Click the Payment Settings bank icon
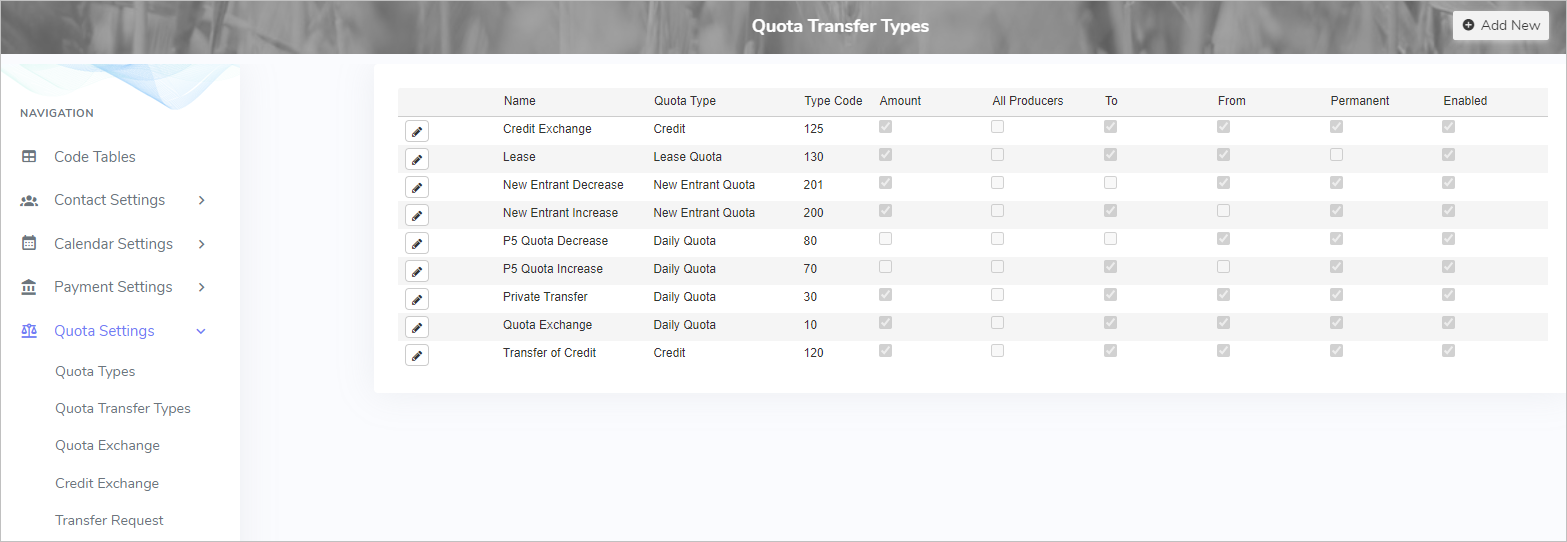The height and width of the screenshot is (542, 1567). (29, 287)
